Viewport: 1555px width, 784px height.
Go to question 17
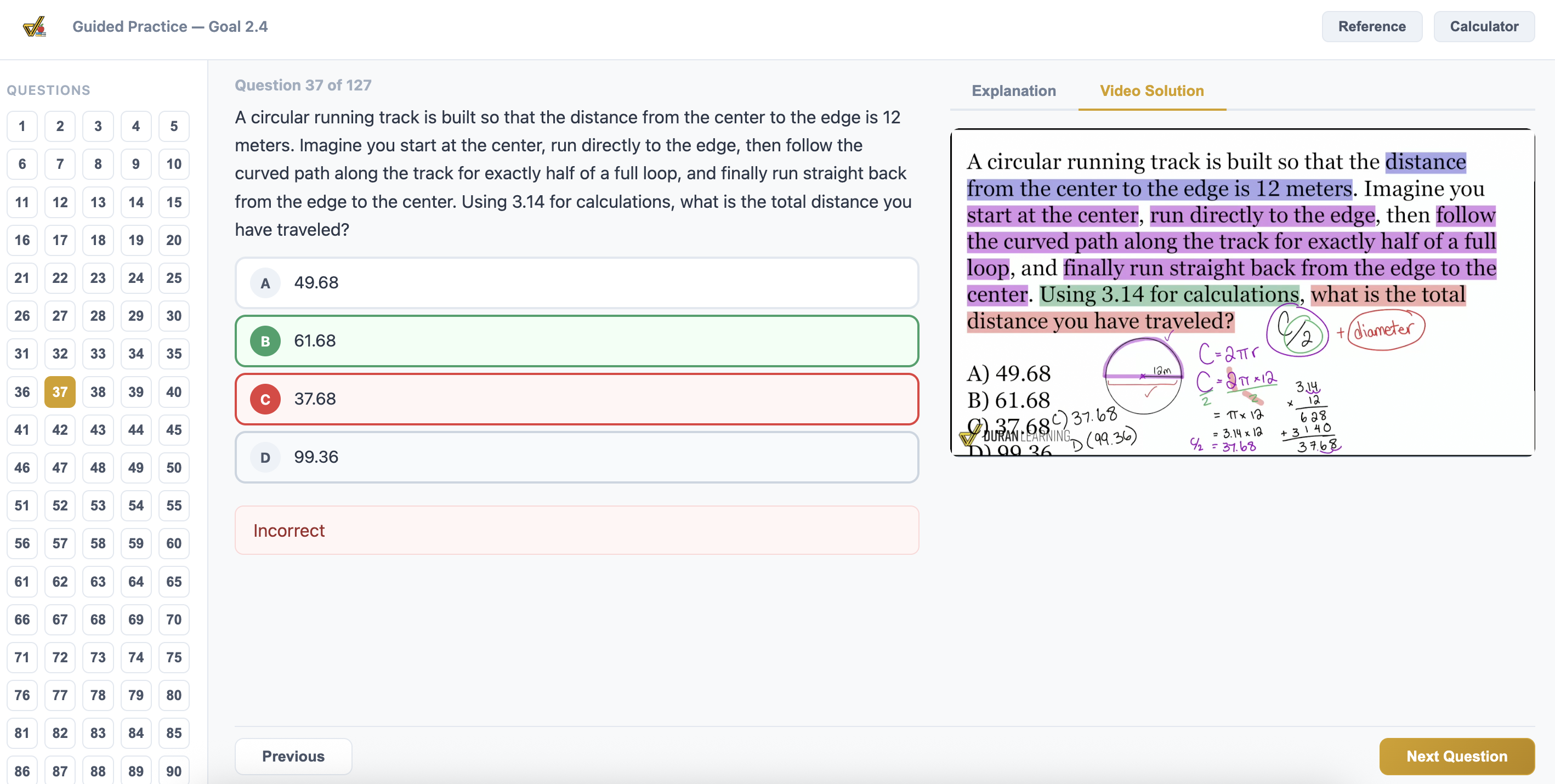pos(60,240)
